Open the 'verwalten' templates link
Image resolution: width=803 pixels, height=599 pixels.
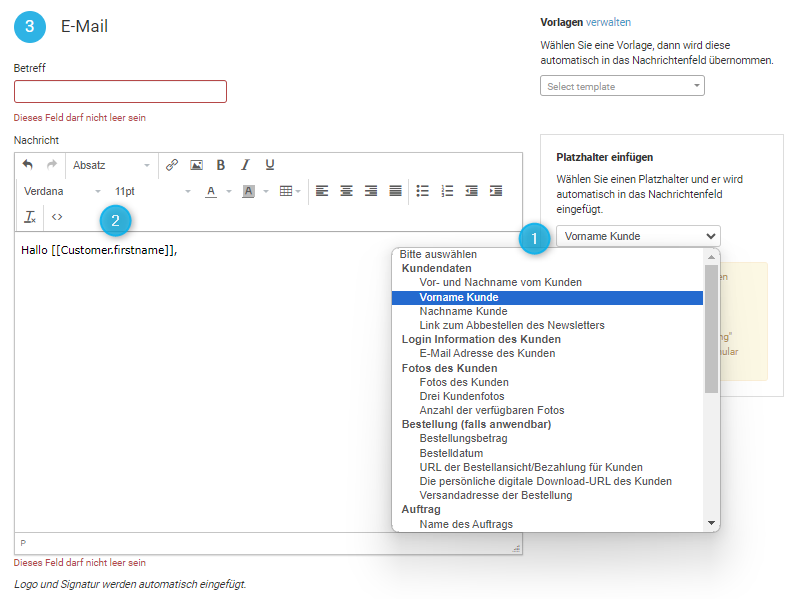(x=608, y=22)
